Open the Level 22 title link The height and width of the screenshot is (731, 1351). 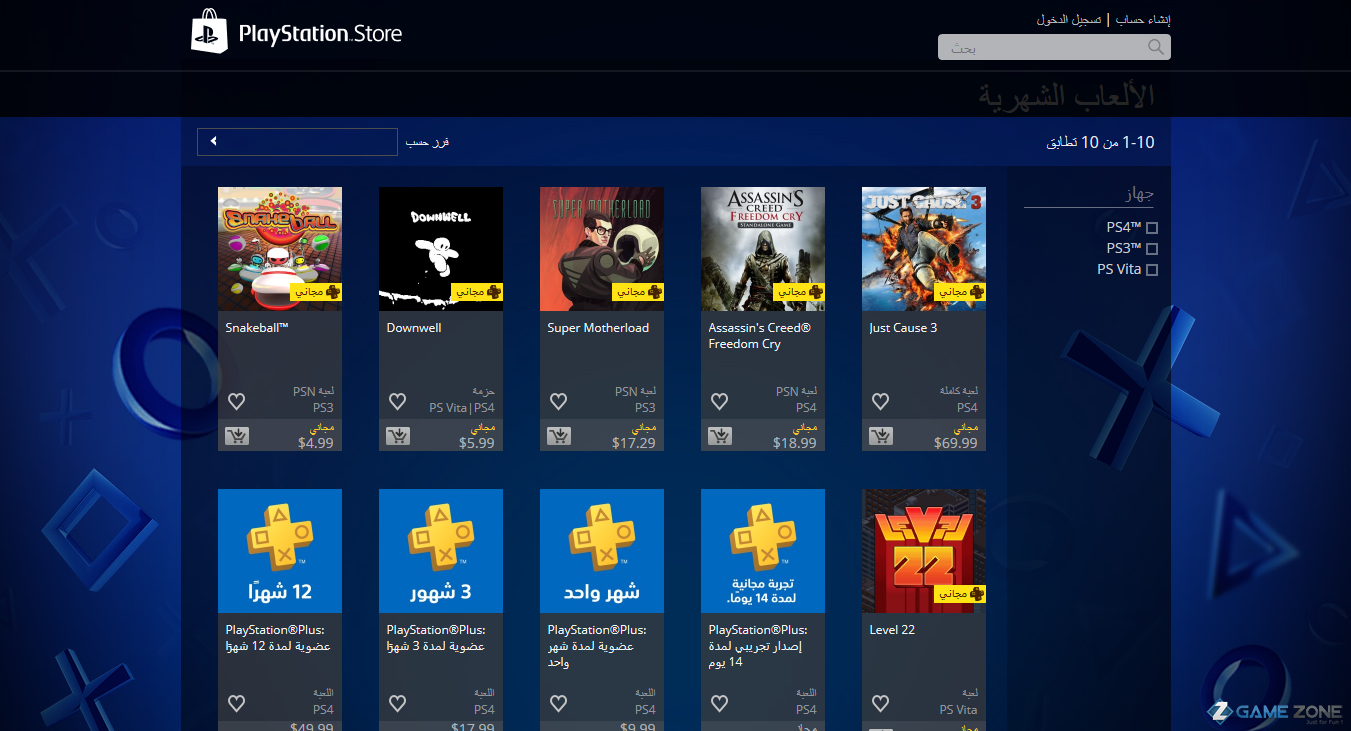click(x=892, y=630)
